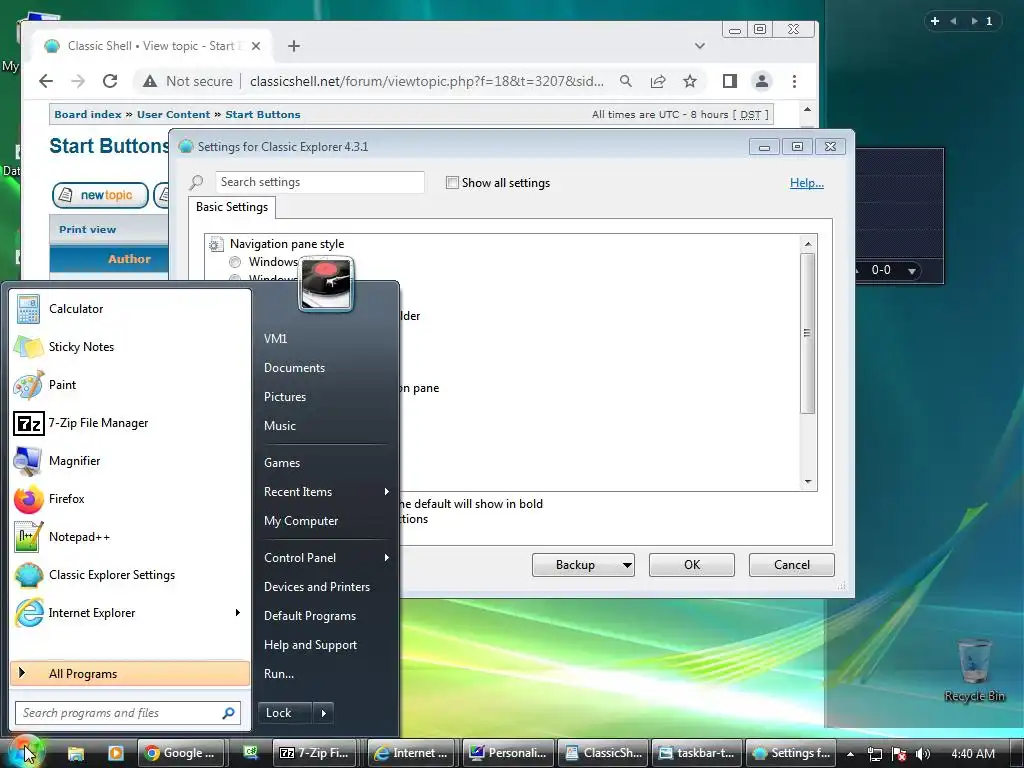Switch to Internet Explorer taskbar button
Screen dimensions: 1024x768
coord(413,753)
